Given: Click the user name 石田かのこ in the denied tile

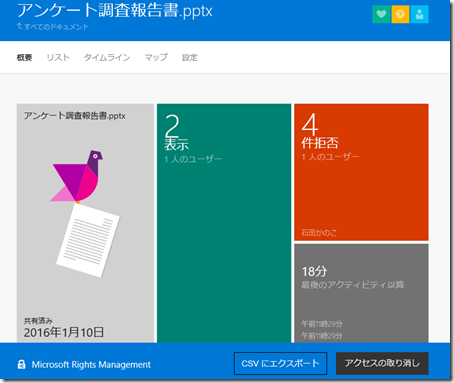Looking at the screenshot, I should pyautogui.click(x=319, y=232).
